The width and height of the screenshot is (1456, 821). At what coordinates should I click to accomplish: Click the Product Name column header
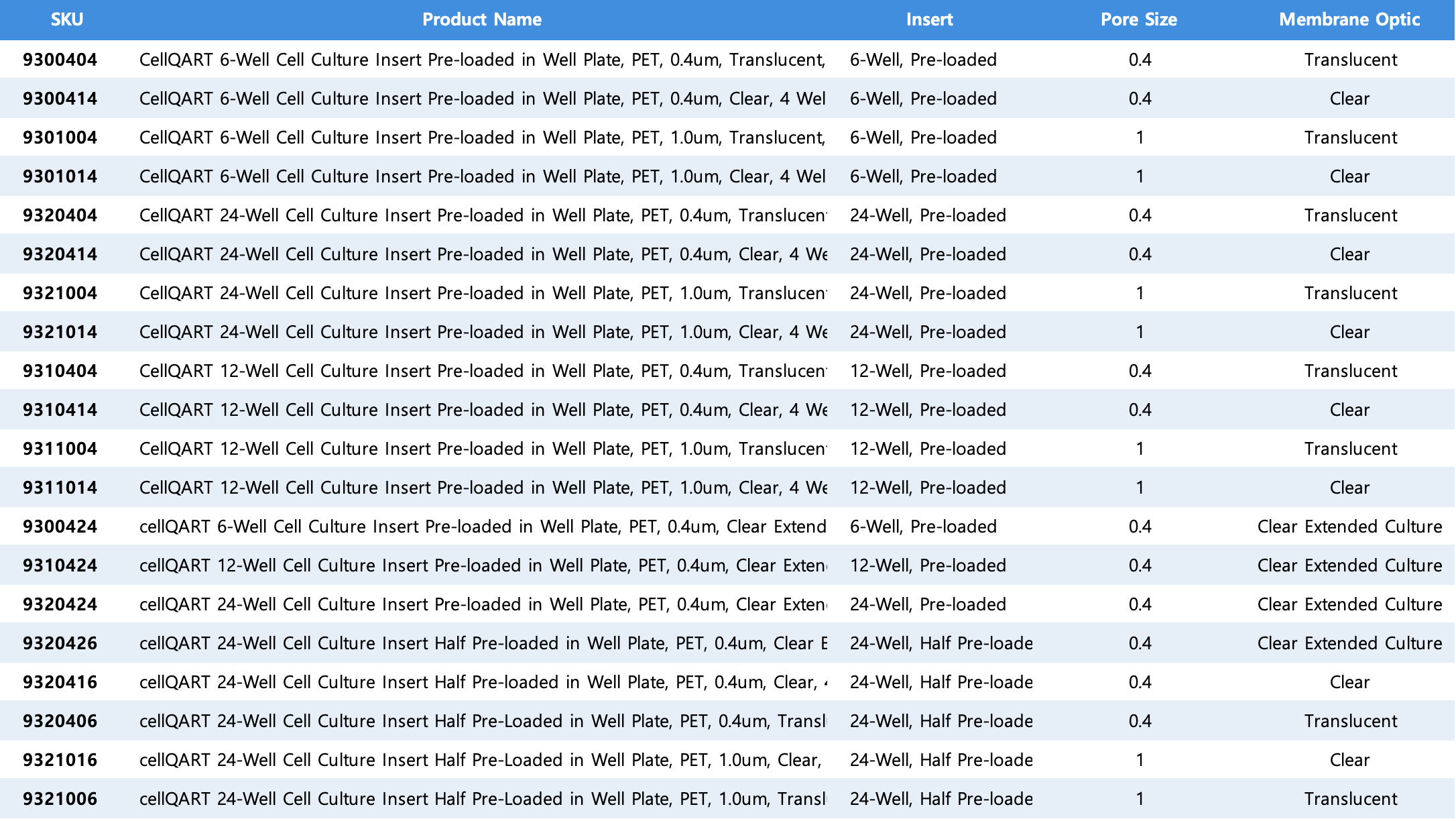481,19
